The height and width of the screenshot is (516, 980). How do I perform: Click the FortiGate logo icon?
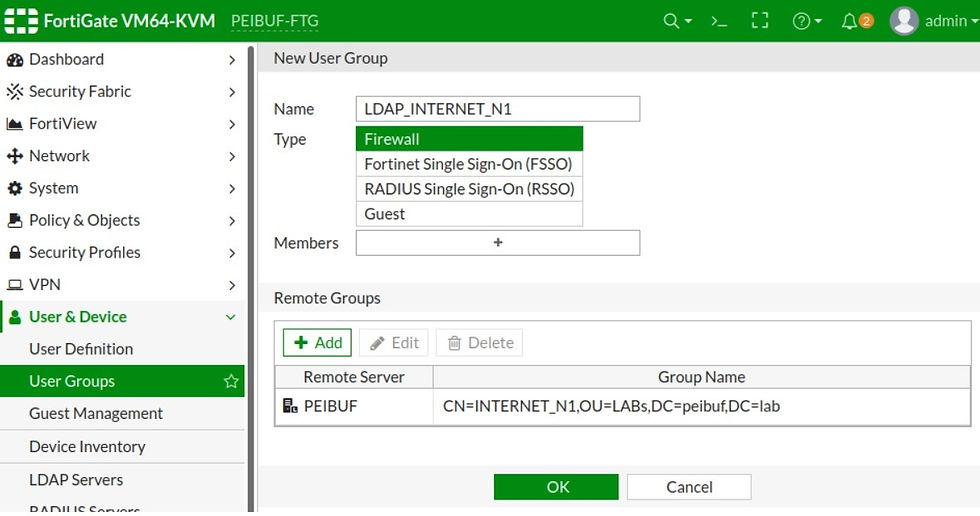click(21, 21)
